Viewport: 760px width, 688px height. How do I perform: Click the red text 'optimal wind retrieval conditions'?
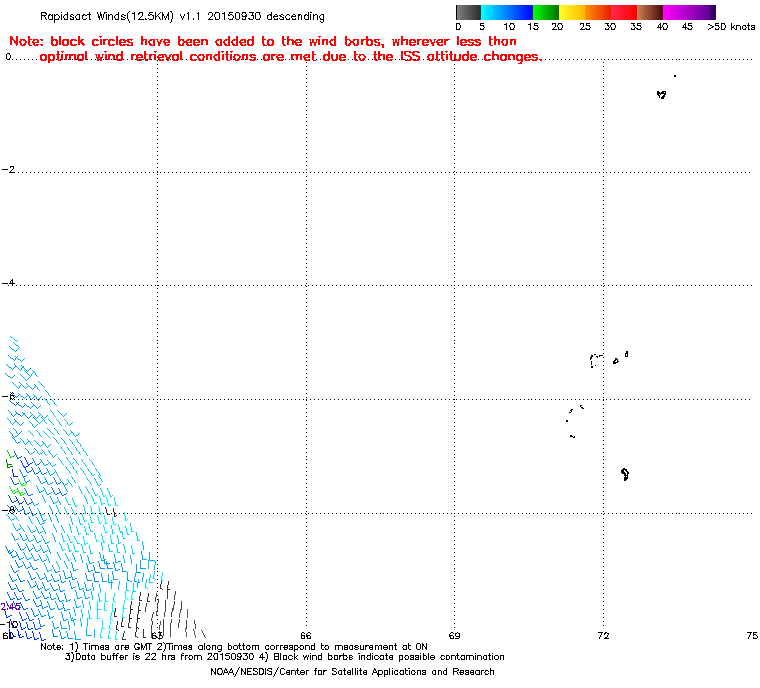click(x=149, y=57)
